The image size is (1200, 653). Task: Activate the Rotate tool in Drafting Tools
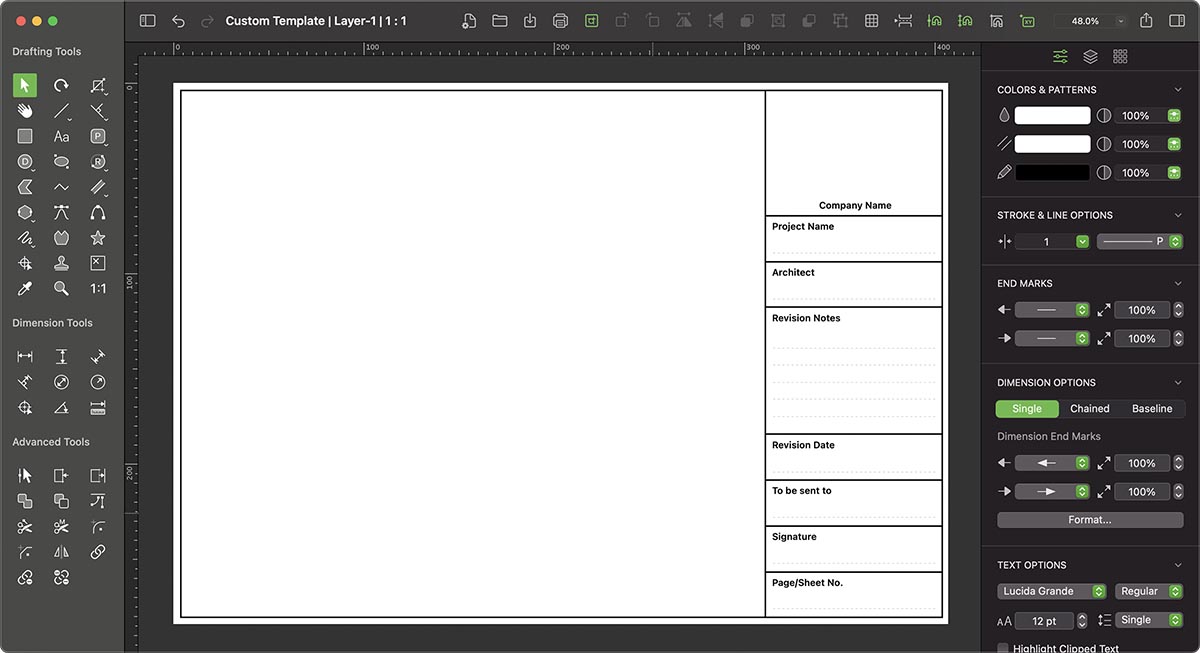tap(62, 85)
